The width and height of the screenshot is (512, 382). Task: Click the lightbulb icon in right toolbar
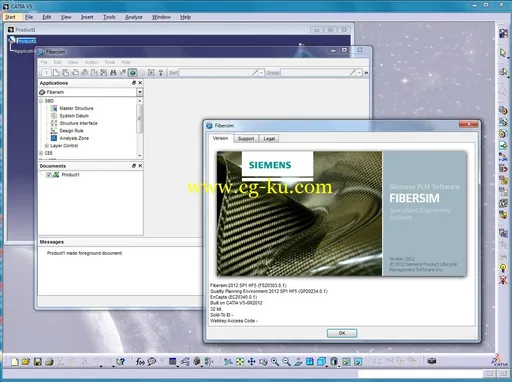(x=503, y=268)
